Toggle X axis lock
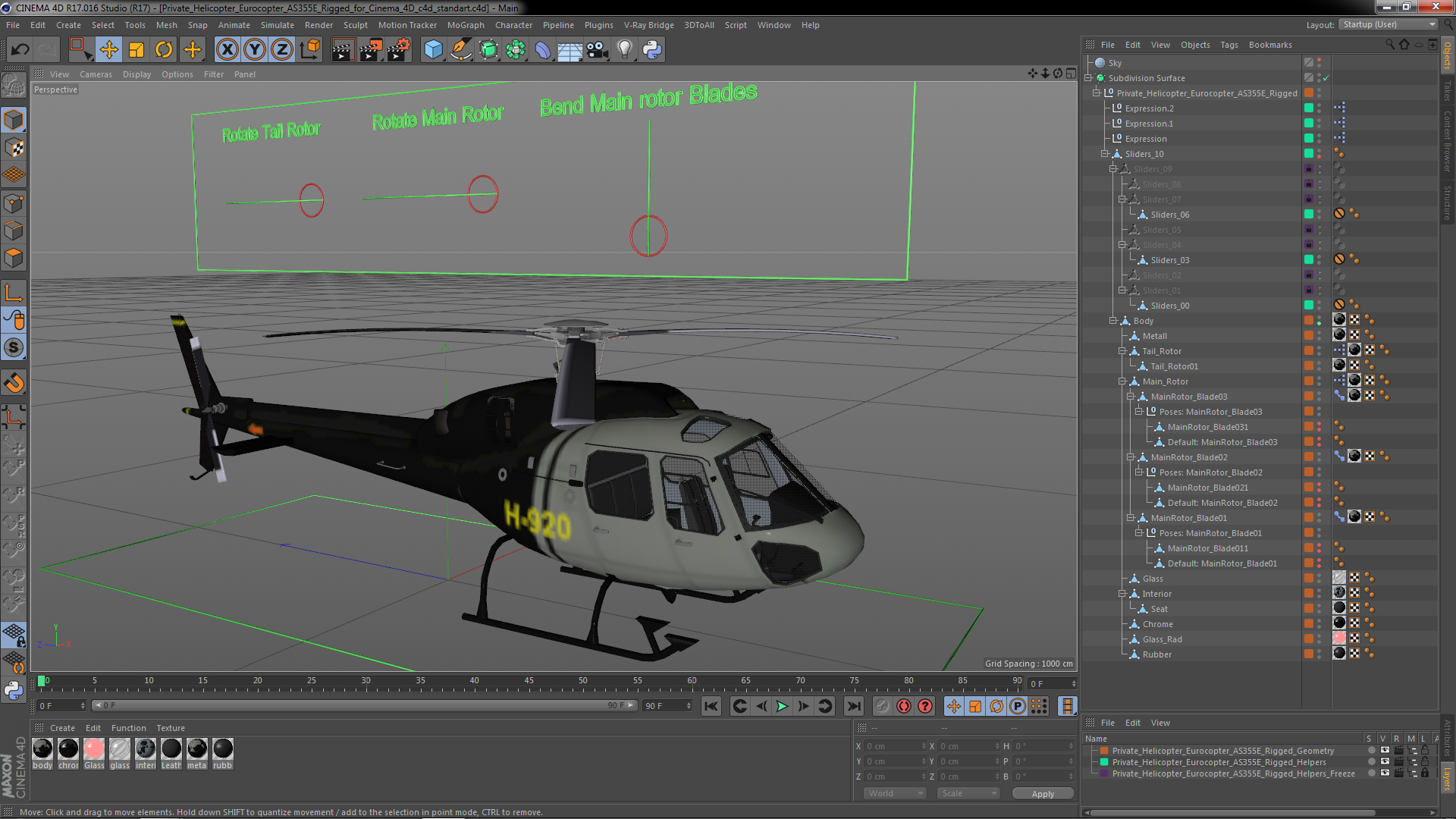The image size is (1456, 819). [227, 50]
